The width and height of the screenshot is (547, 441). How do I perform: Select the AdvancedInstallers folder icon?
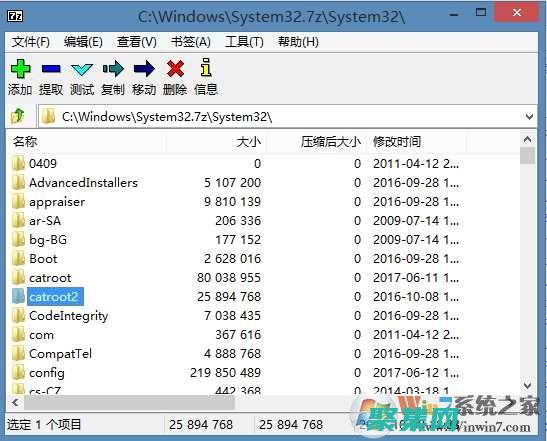(18, 182)
